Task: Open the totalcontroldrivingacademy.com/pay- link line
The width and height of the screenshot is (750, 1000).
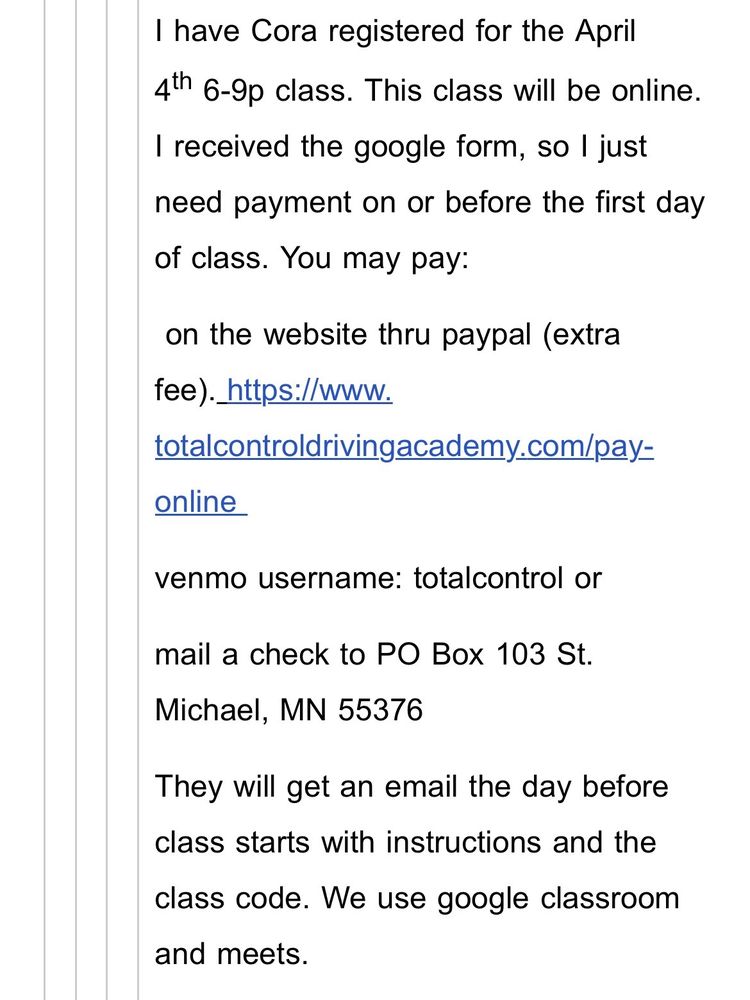Action: coord(404,446)
